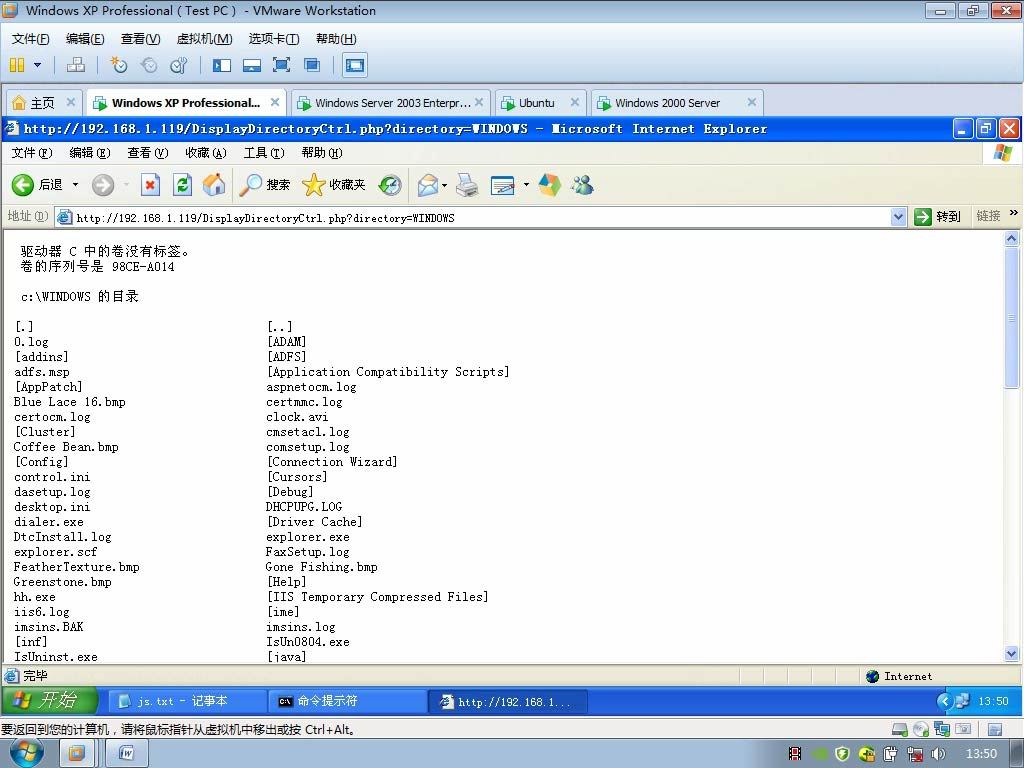Open VMware 帮助(H) menu
Image resolution: width=1024 pixels, height=768 pixels.
point(336,39)
